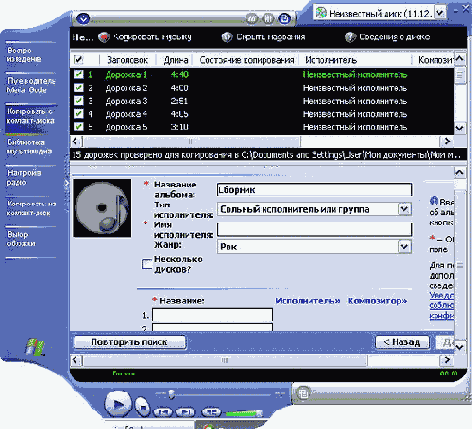
Task: Click the track 1 Название input field
Action: (x=212, y=315)
